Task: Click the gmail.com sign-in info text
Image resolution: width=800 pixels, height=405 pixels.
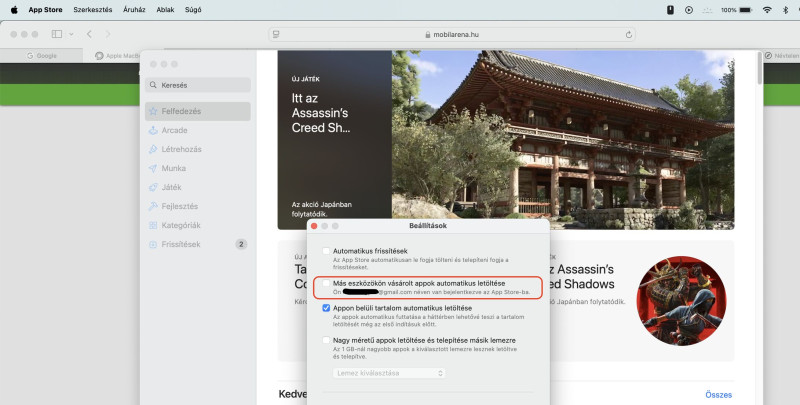Action: coord(431,292)
